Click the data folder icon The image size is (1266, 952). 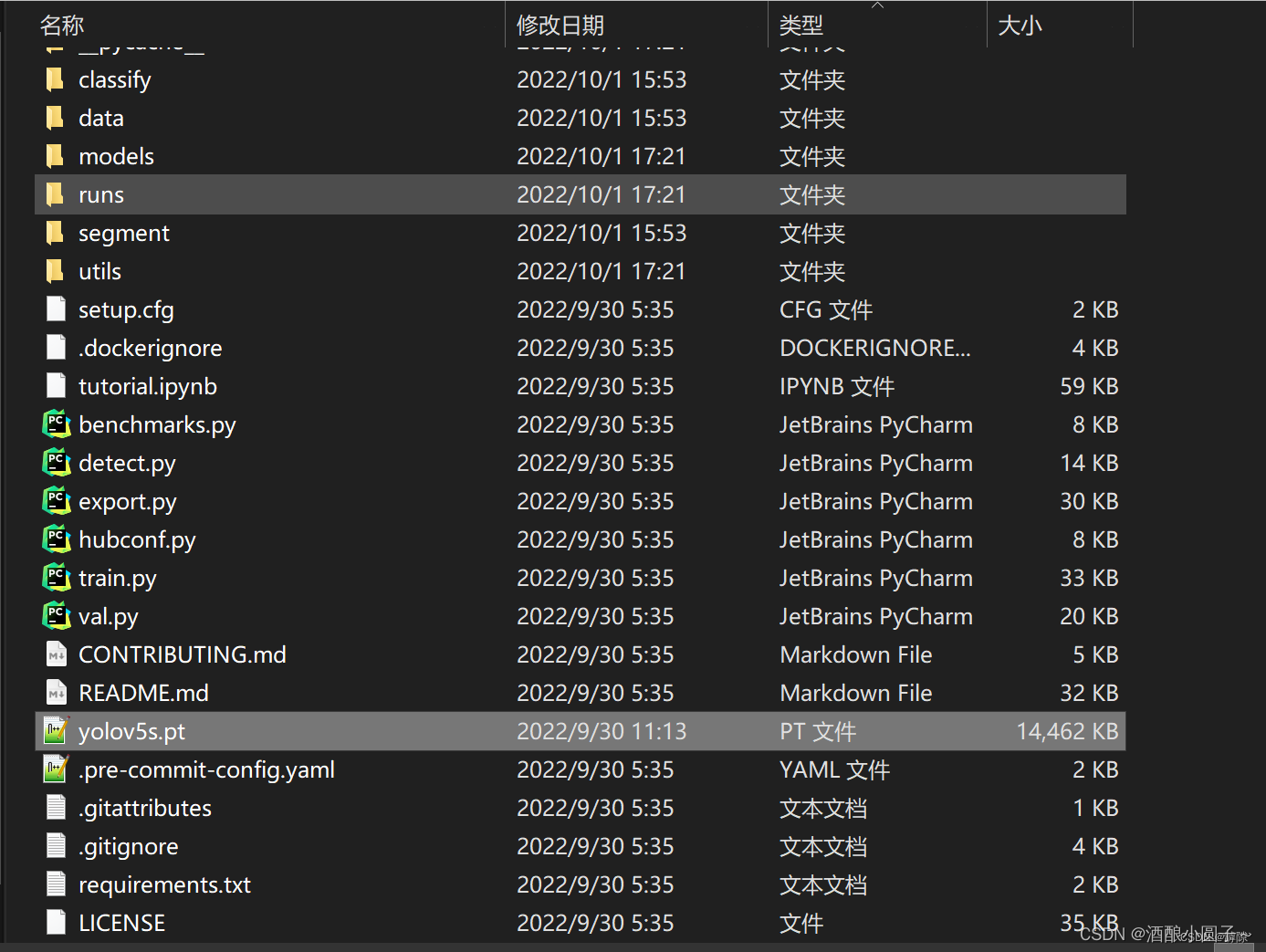(55, 118)
